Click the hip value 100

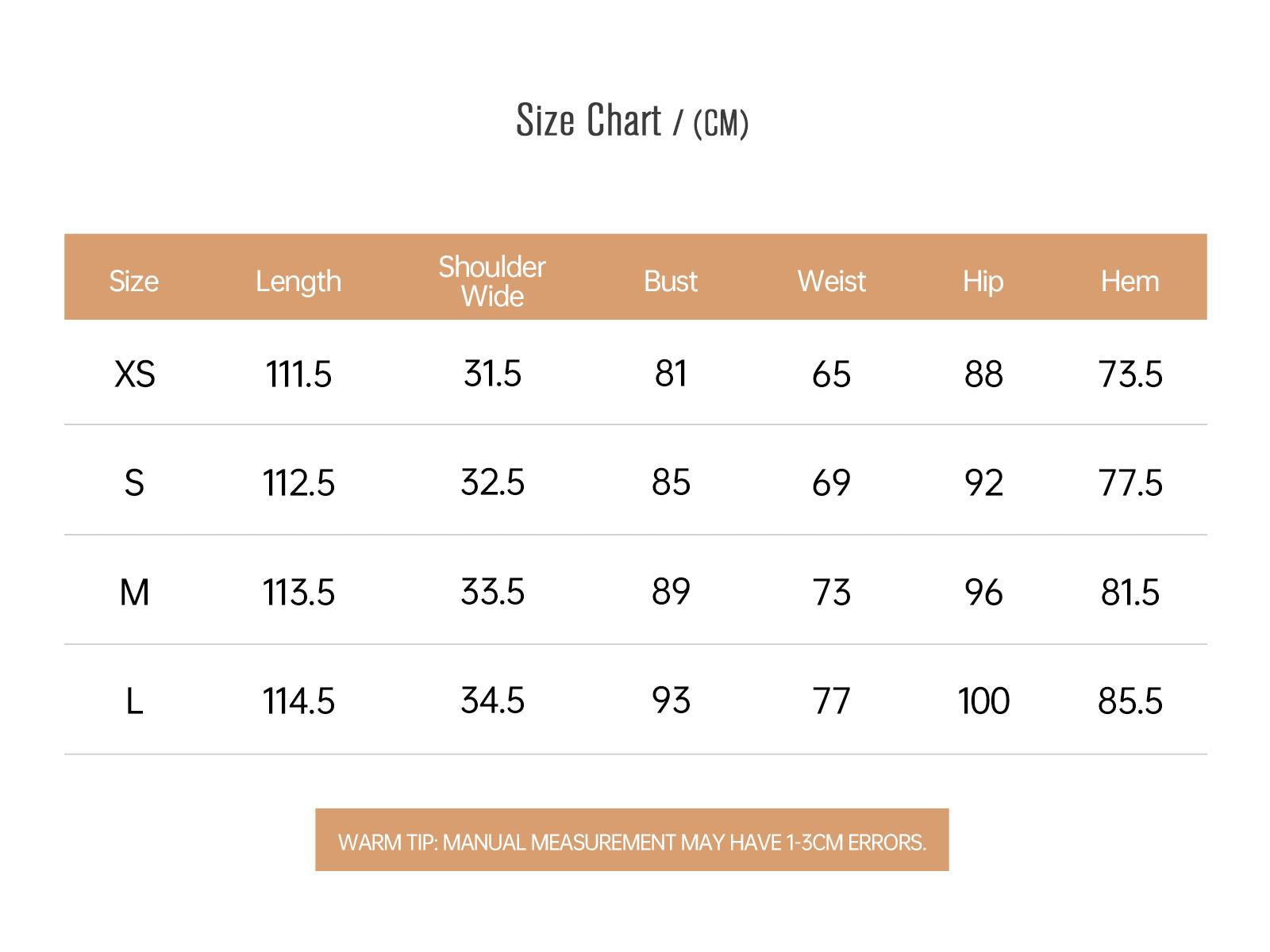point(983,701)
